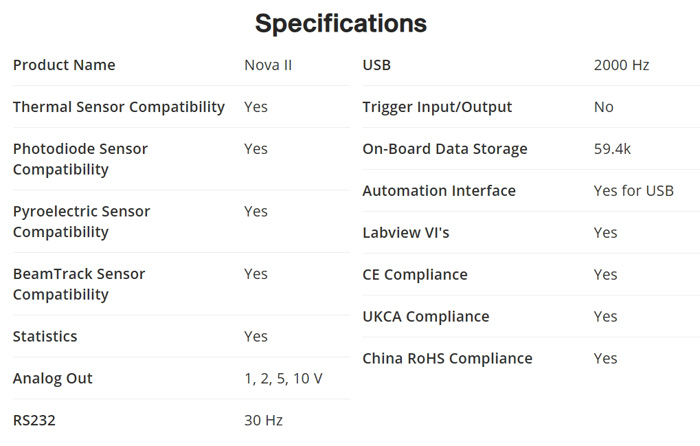The image size is (700, 446).
Task: Click the USB row label
Action: click(377, 65)
